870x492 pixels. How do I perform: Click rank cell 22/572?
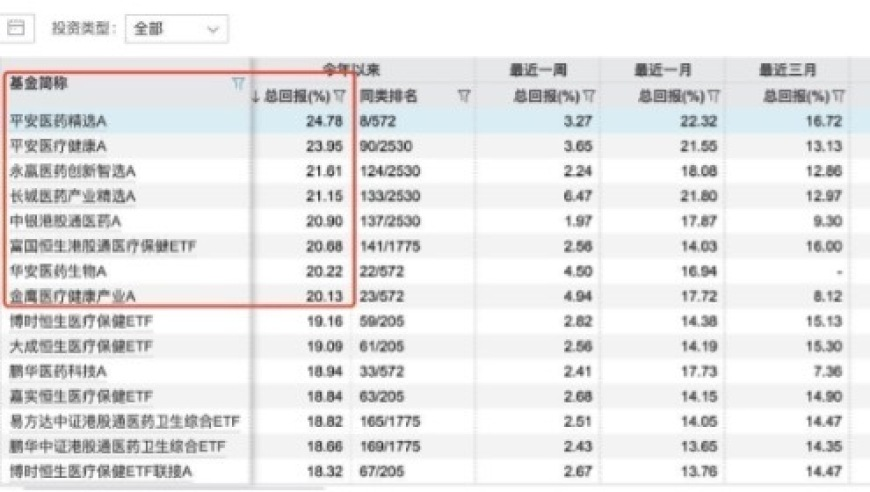click(x=382, y=271)
